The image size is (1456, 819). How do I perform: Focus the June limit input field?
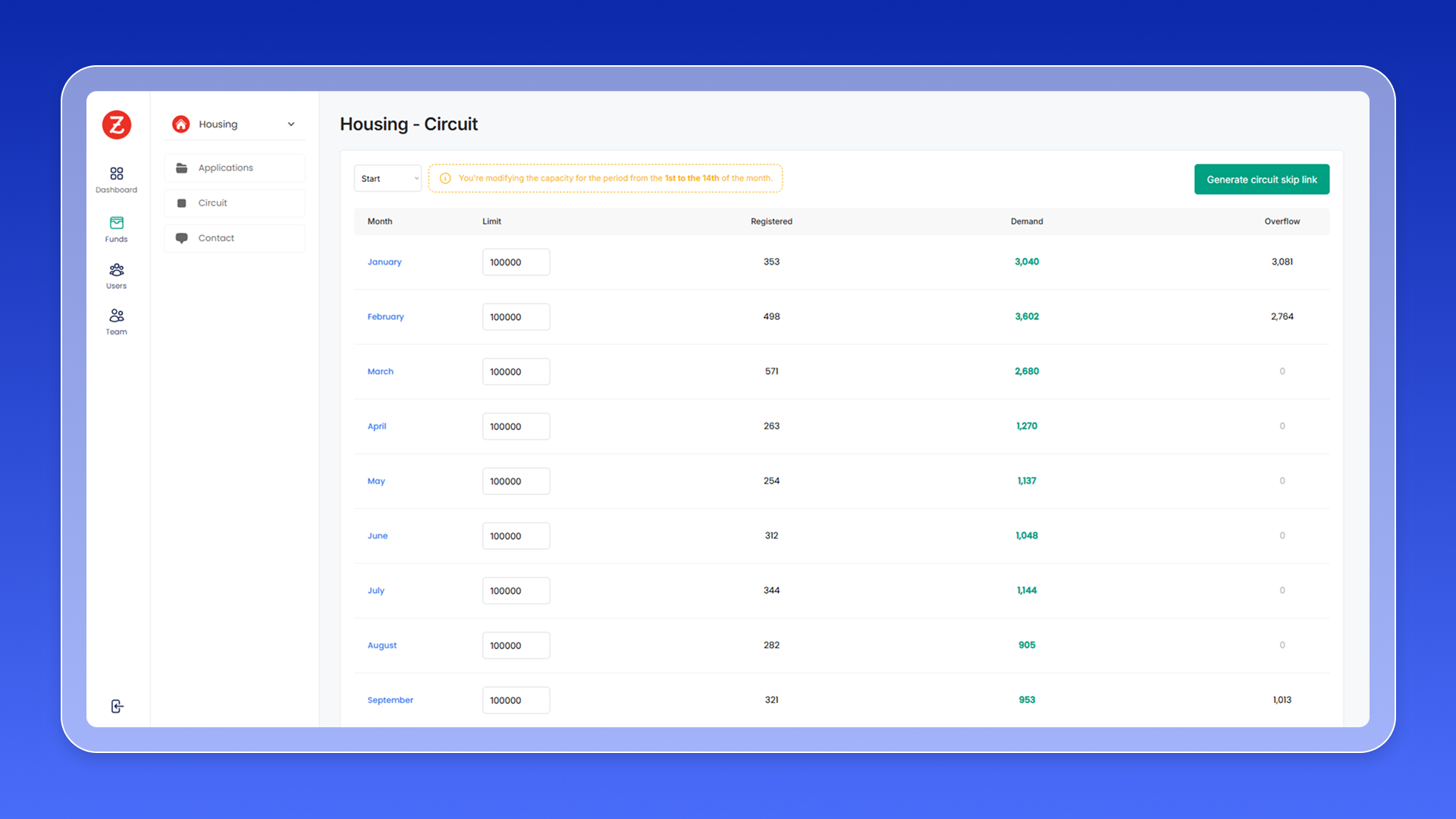click(x=516, y=536)
